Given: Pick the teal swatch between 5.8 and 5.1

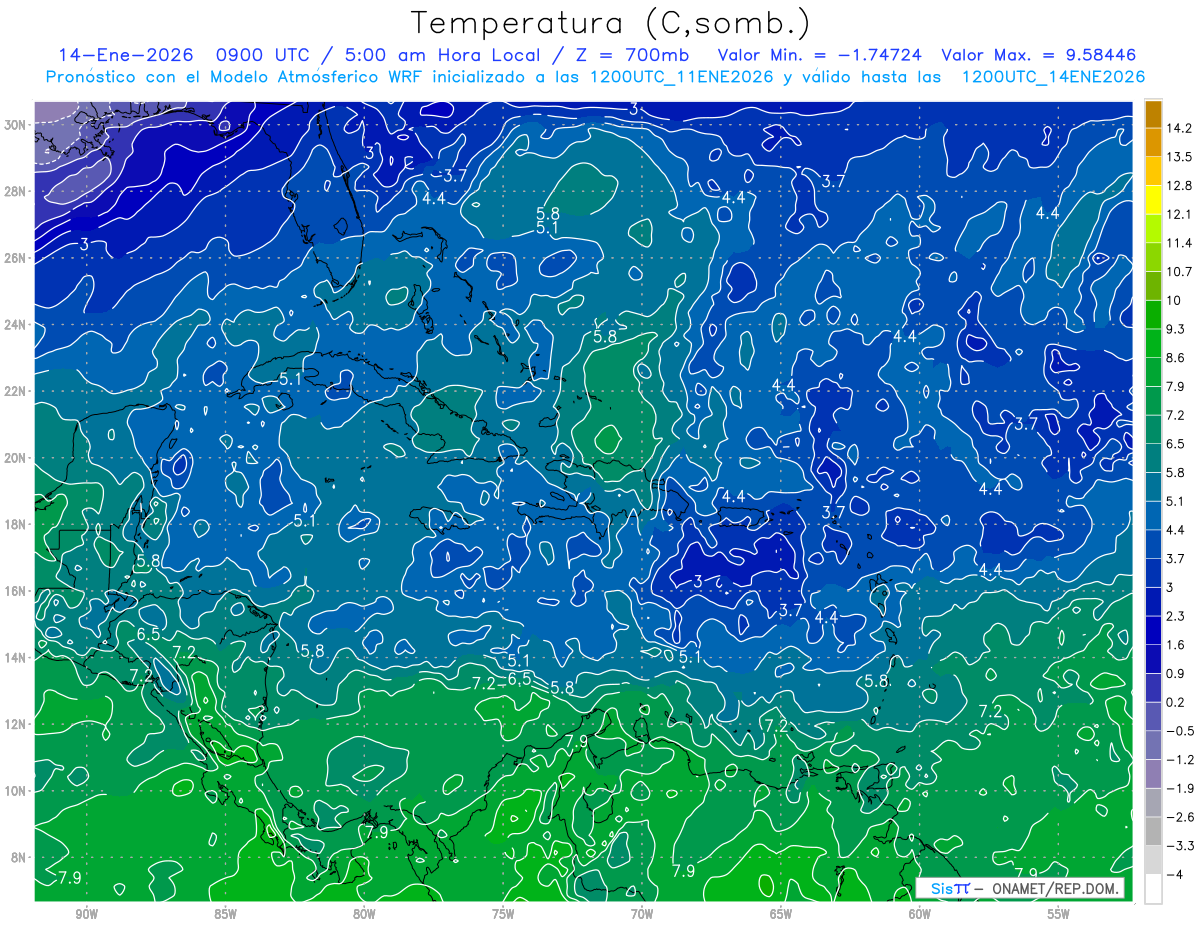Looking at the screenshot, I should [x=1153, y=487].
